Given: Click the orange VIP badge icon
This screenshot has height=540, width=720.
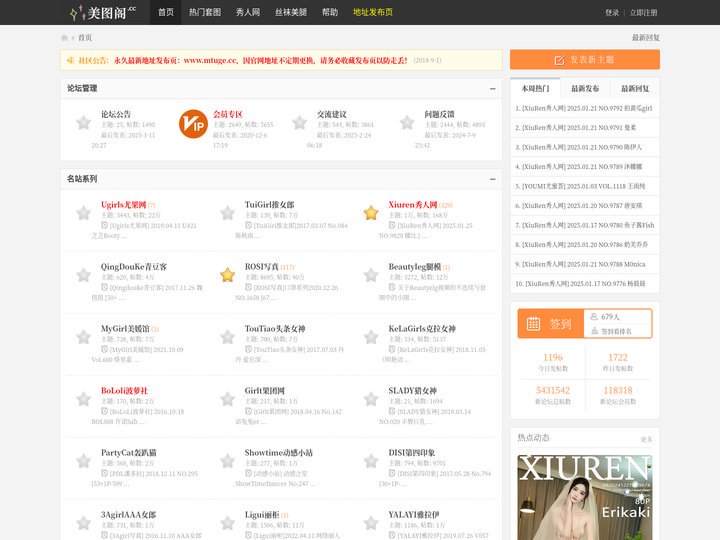Looking at the screenshot, I should 193,124.
